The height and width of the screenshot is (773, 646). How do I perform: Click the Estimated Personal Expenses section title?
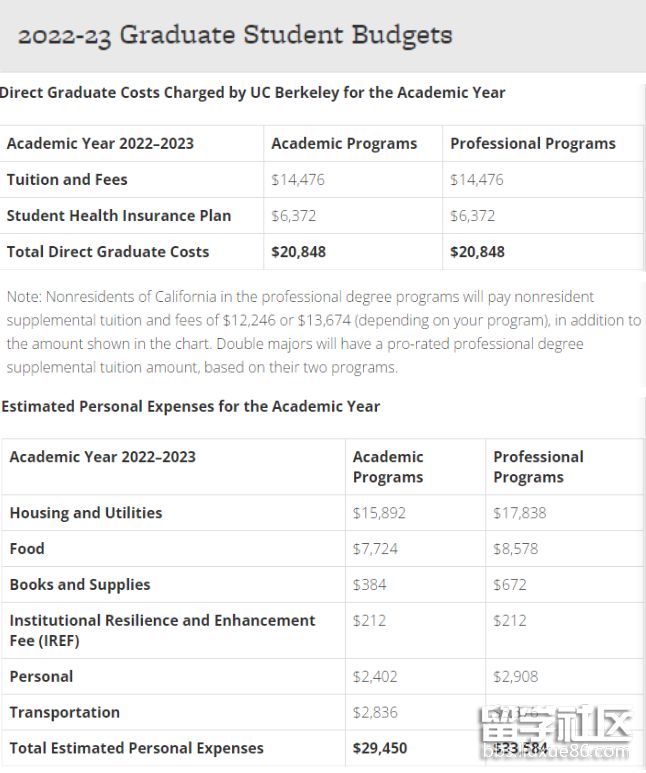(x=190, y=406)
